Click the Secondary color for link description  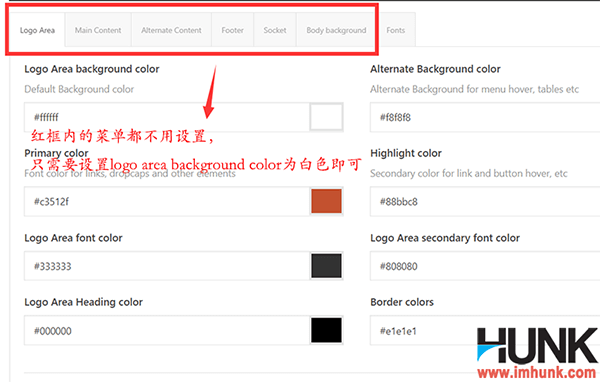(x=469, y=173)
